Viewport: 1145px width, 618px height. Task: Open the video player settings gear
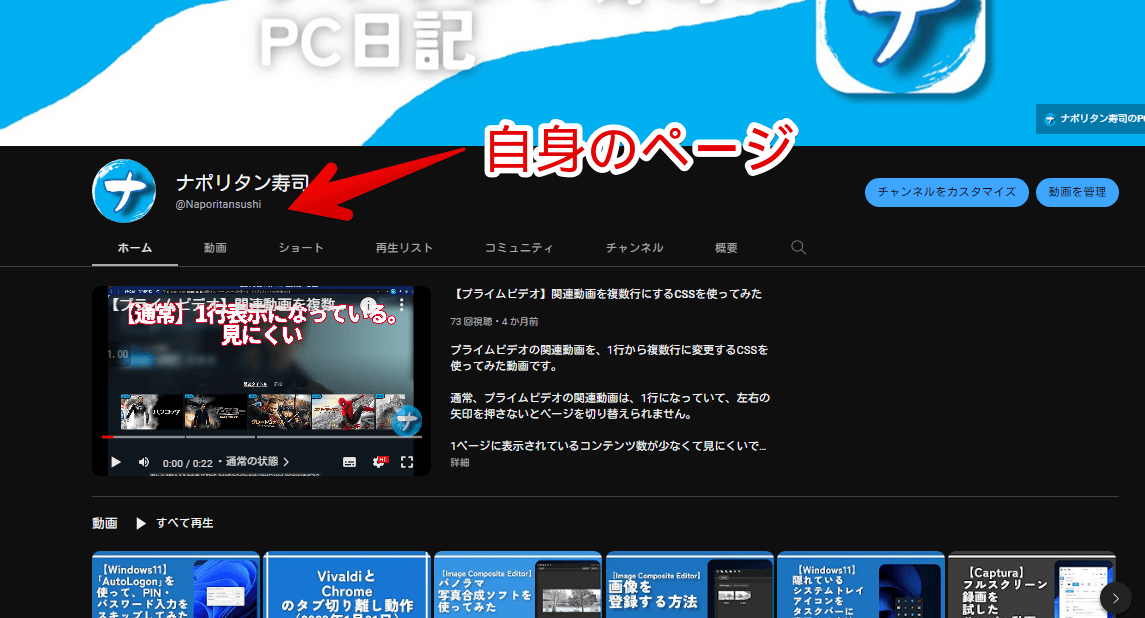(x=379, y=462)
